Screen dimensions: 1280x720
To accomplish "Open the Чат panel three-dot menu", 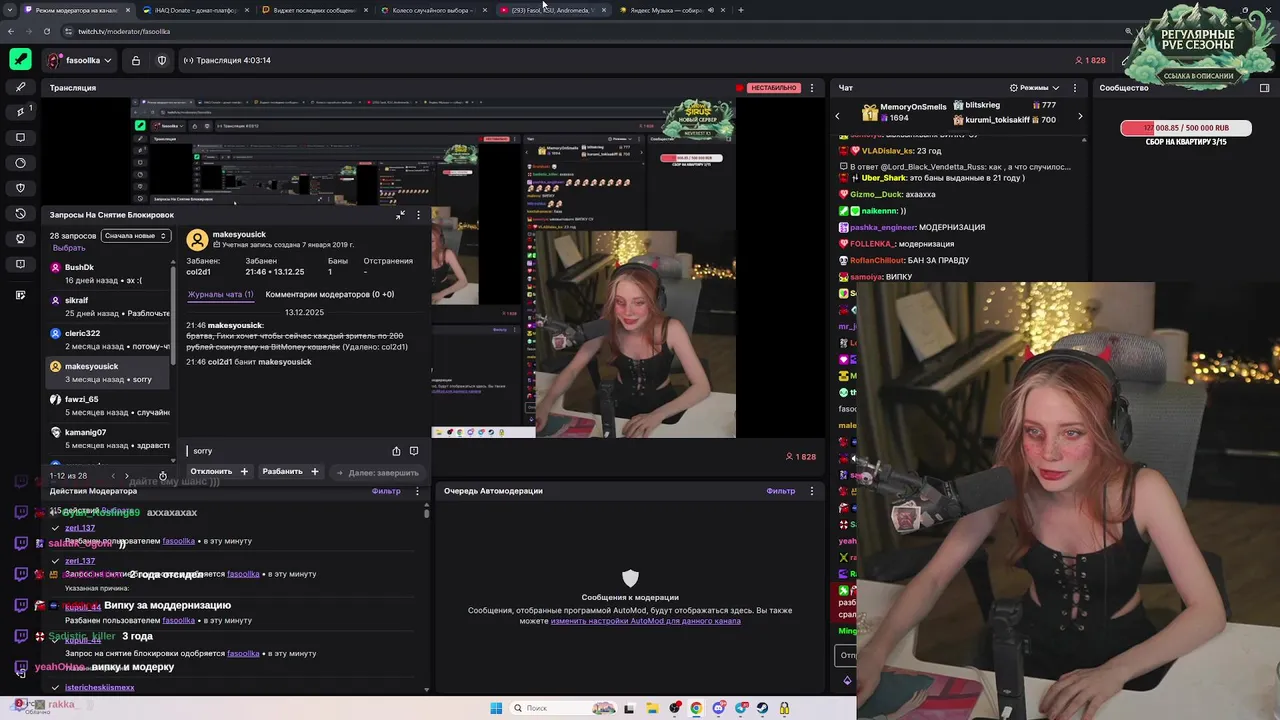I will (x=1074, y=88).
